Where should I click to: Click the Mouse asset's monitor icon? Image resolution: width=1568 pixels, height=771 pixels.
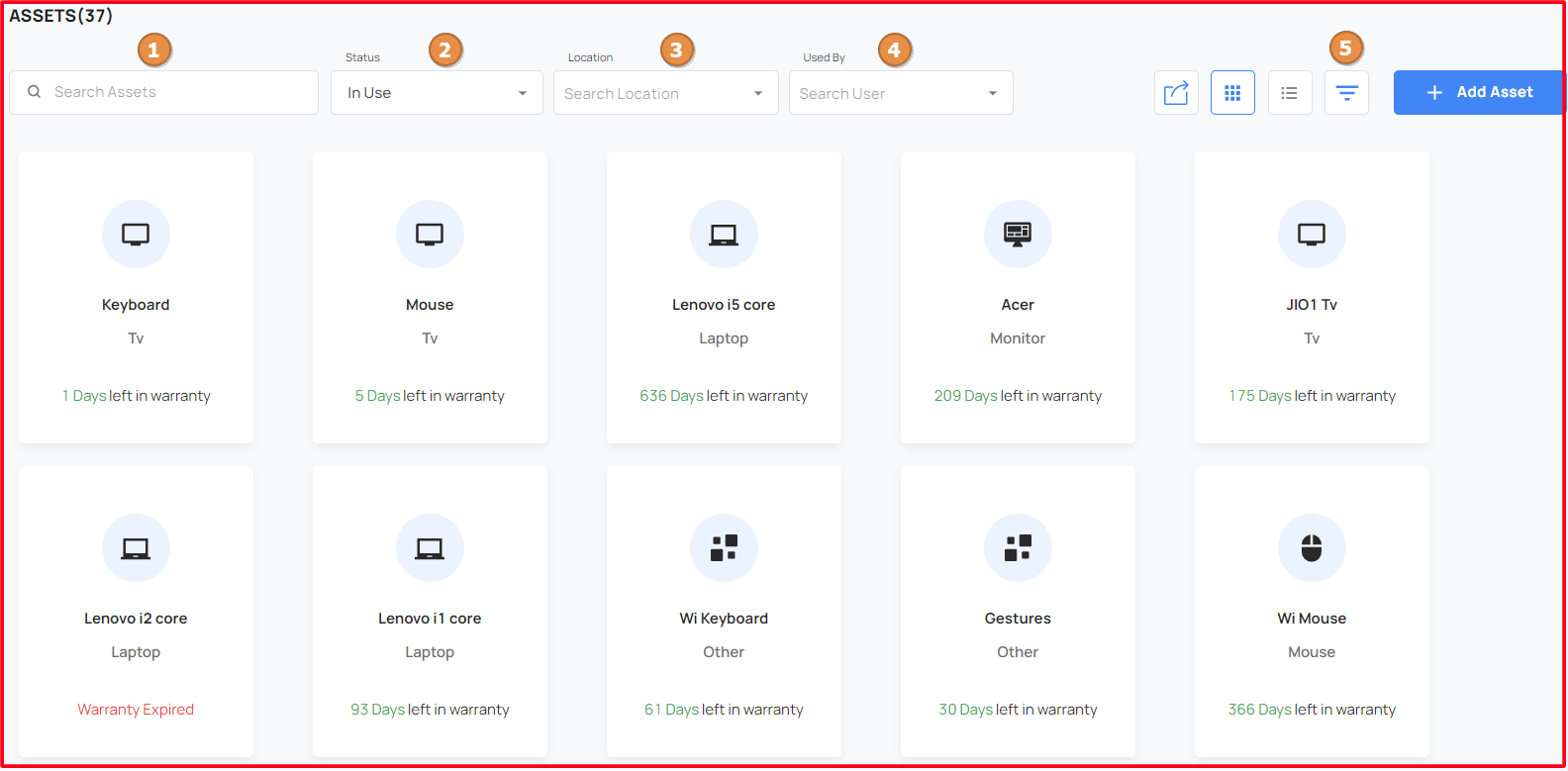[430, 235]
